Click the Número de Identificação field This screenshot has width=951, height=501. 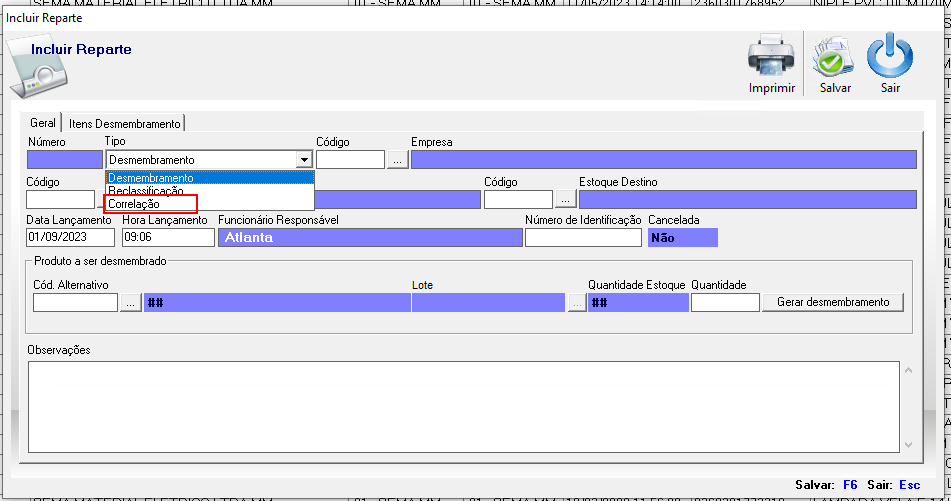pos(583,237)
